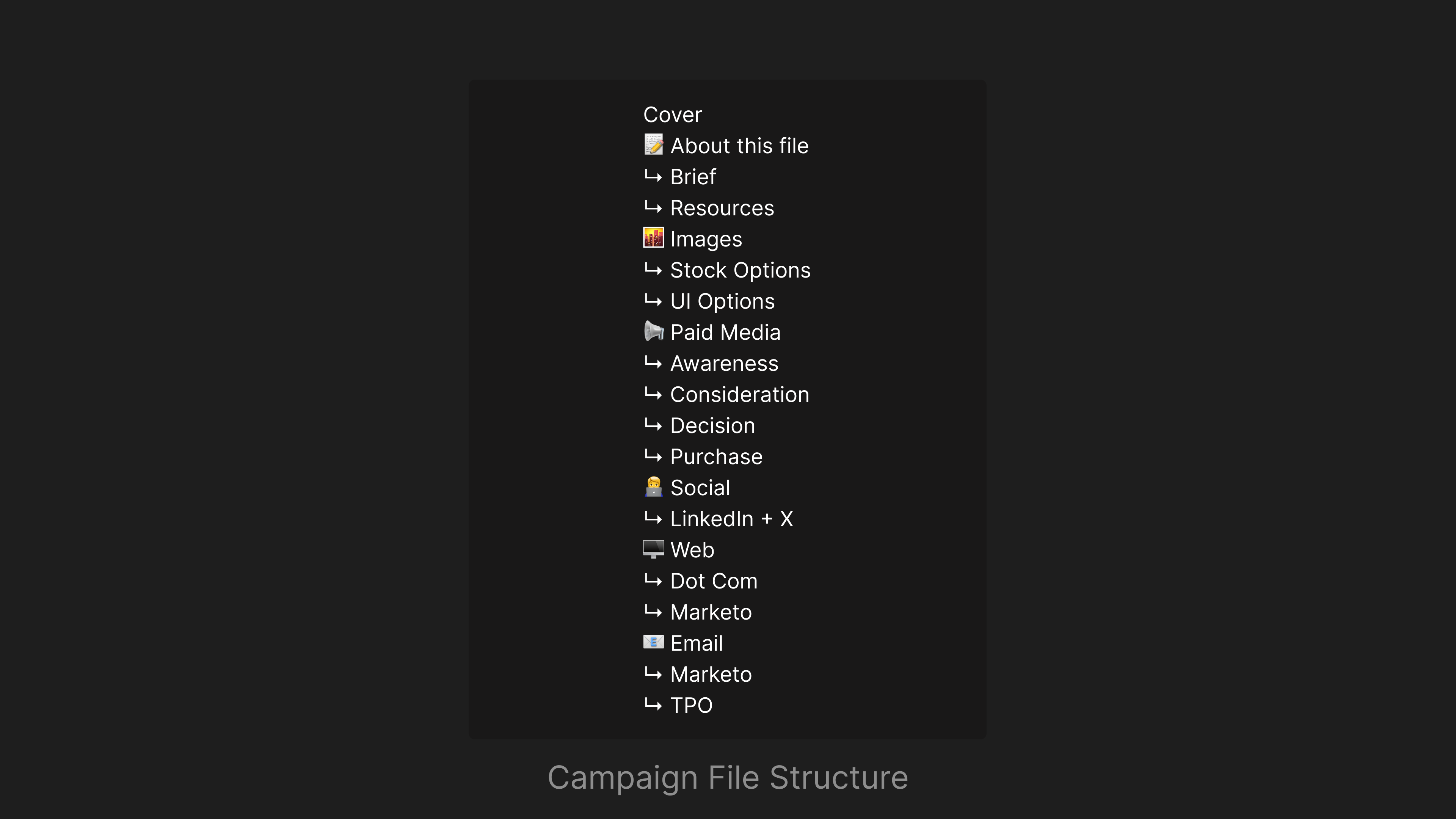Open the Dot Com page

[x=713, y=581]
